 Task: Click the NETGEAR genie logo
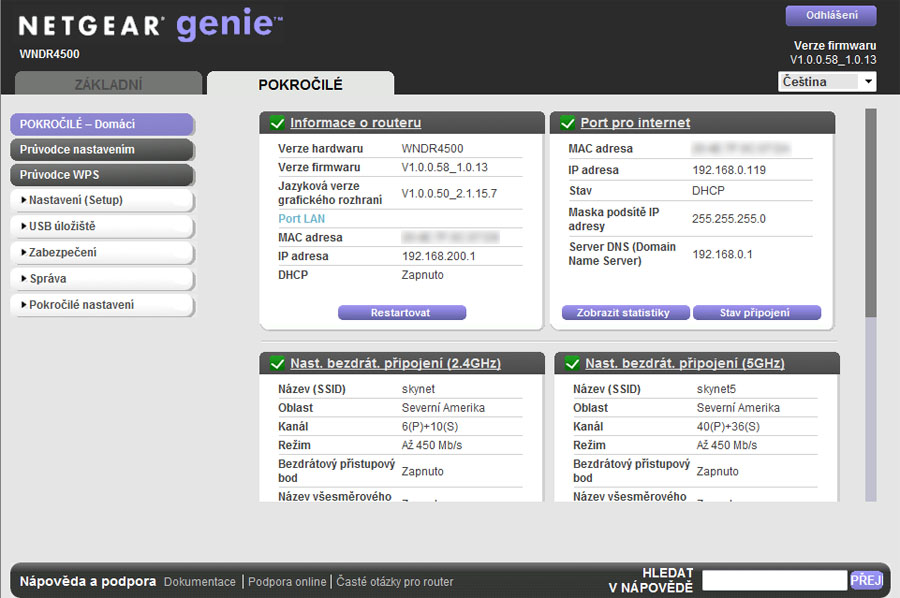[x=150, y=25]
